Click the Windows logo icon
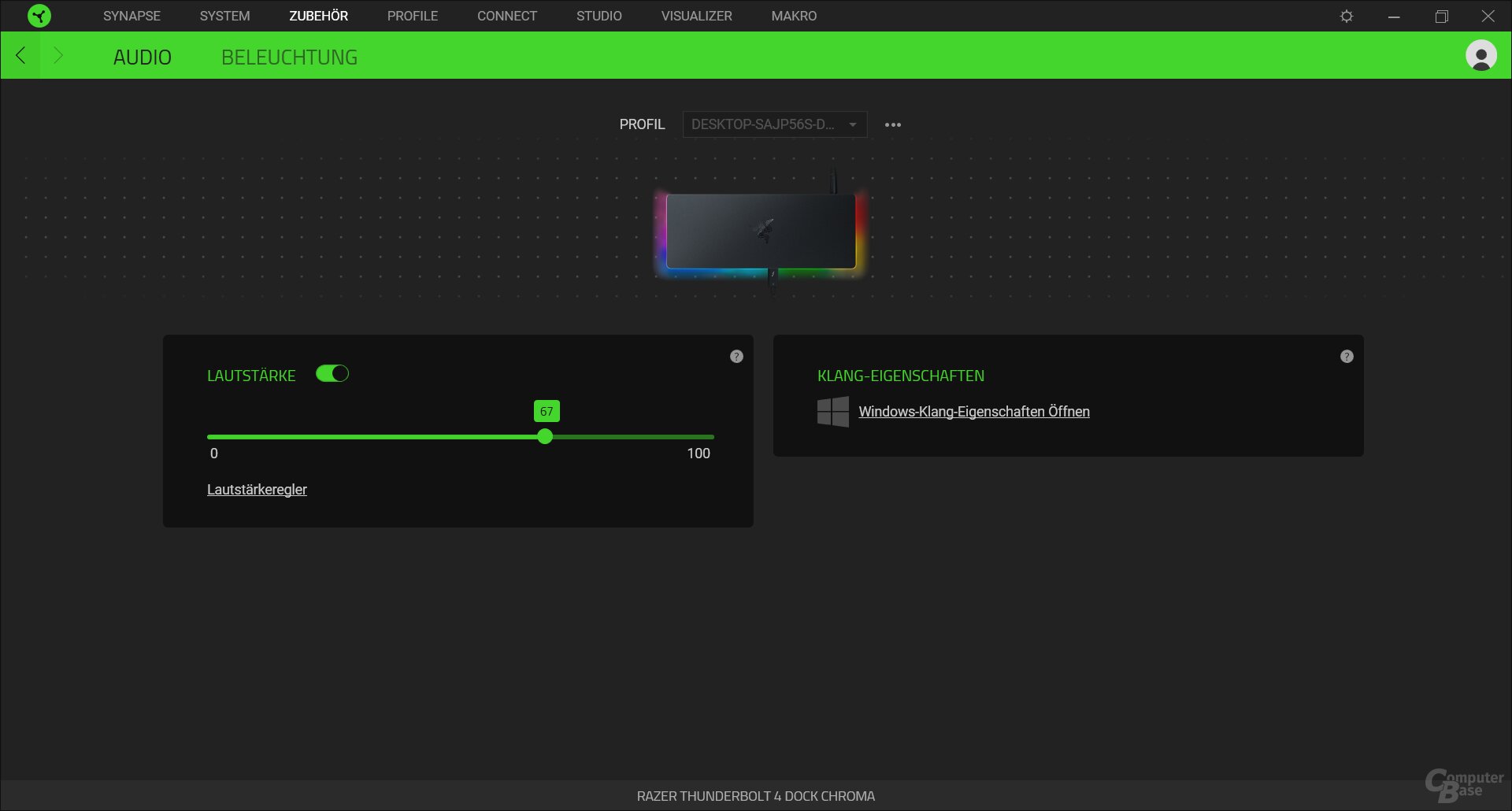 click(833, 412)
